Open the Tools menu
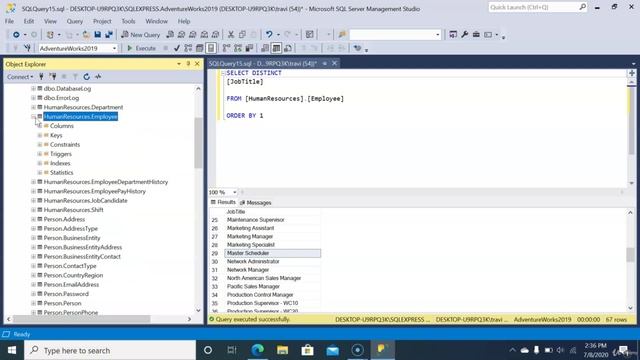This screenshot has height=360, width=640. (x=128, y=21)
